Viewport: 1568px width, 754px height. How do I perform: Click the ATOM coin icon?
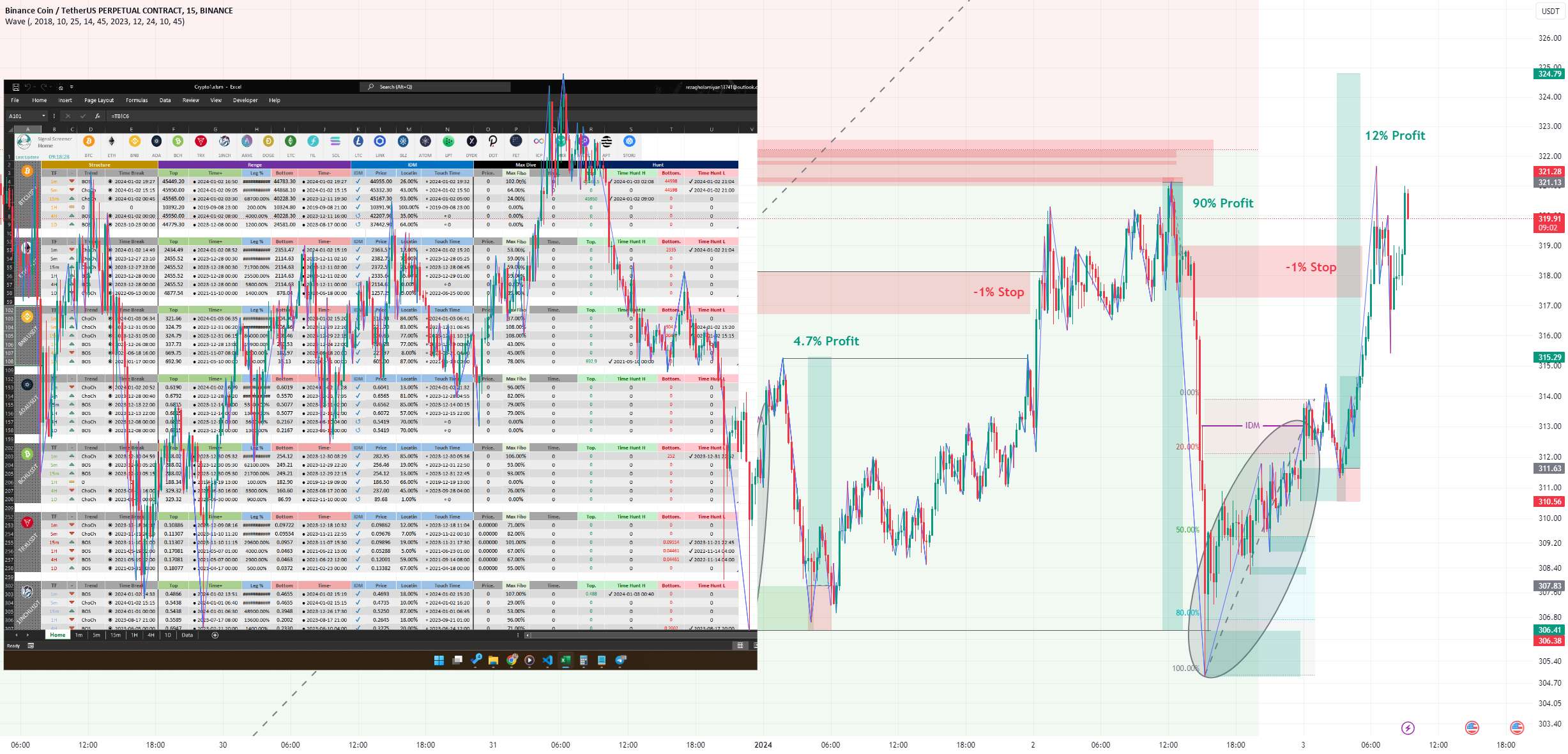425,141
